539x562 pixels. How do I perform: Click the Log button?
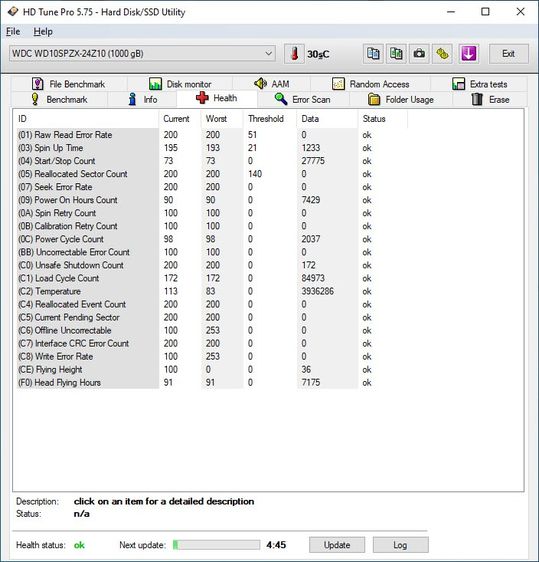coord(400,545)
